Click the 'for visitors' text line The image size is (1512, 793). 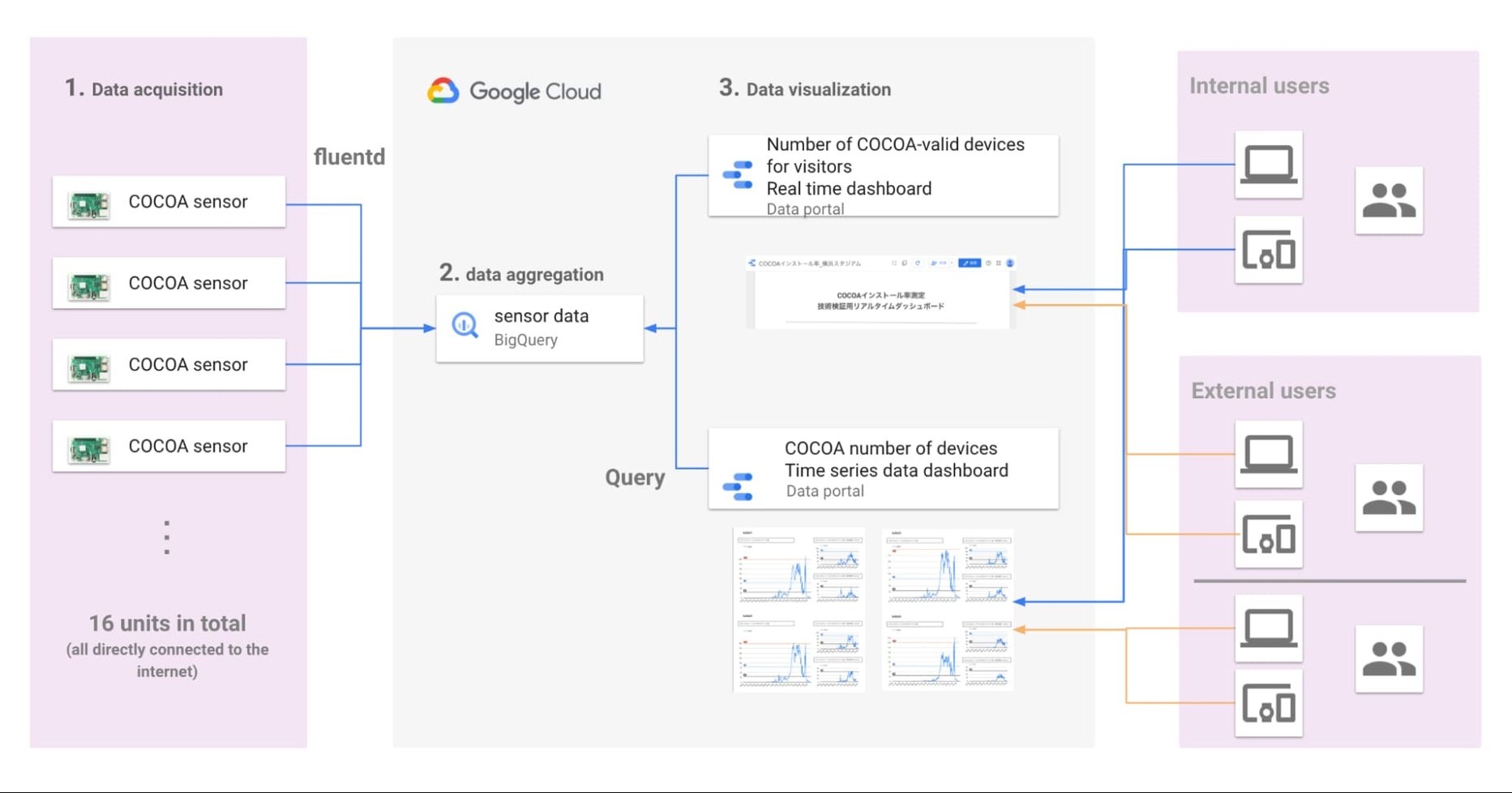coord(809,166)
